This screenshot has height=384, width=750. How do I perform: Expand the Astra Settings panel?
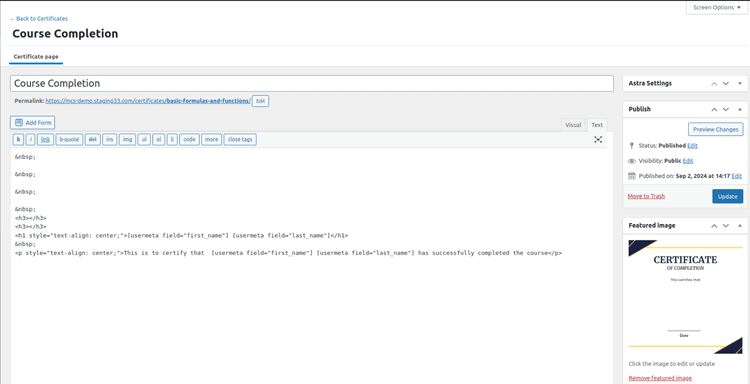tap(739, 83)
